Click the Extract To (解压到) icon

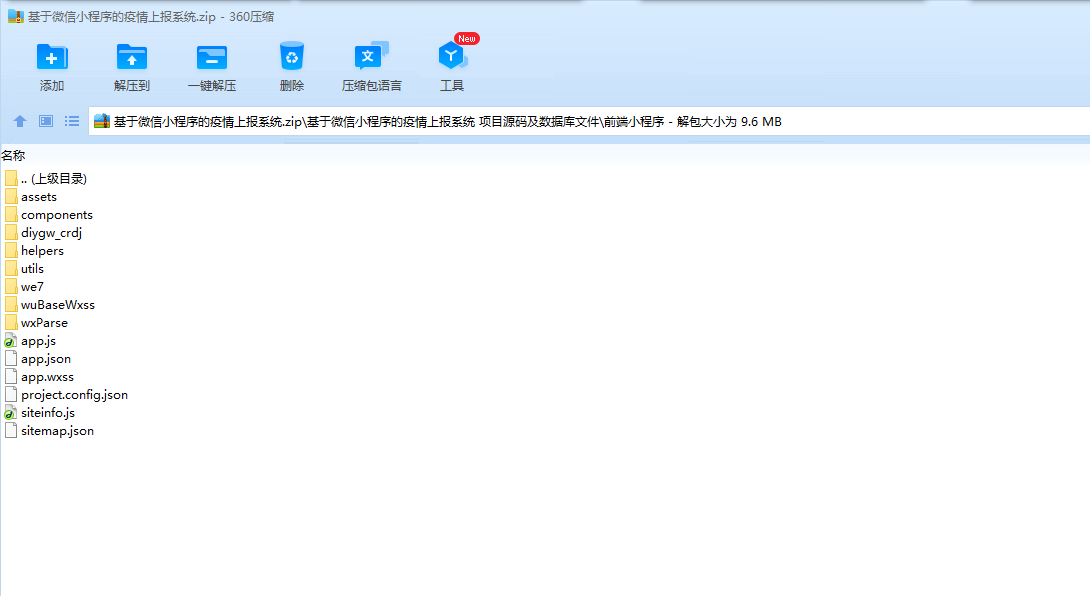coord(131,57)
